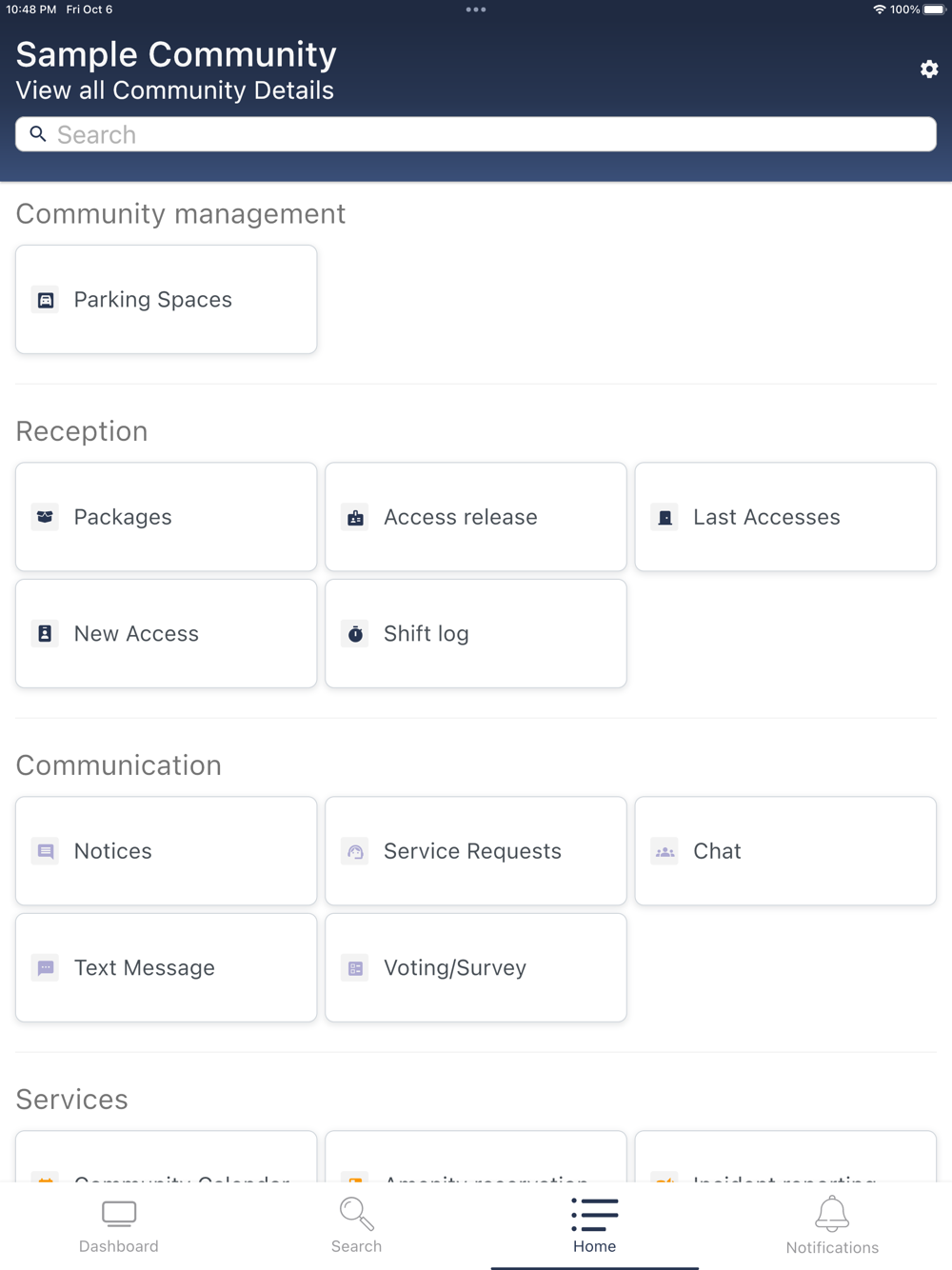The width and height of the screenshot is (952, 1270).
Task: Open the Shift log card
Action: [x=476, y=634]
